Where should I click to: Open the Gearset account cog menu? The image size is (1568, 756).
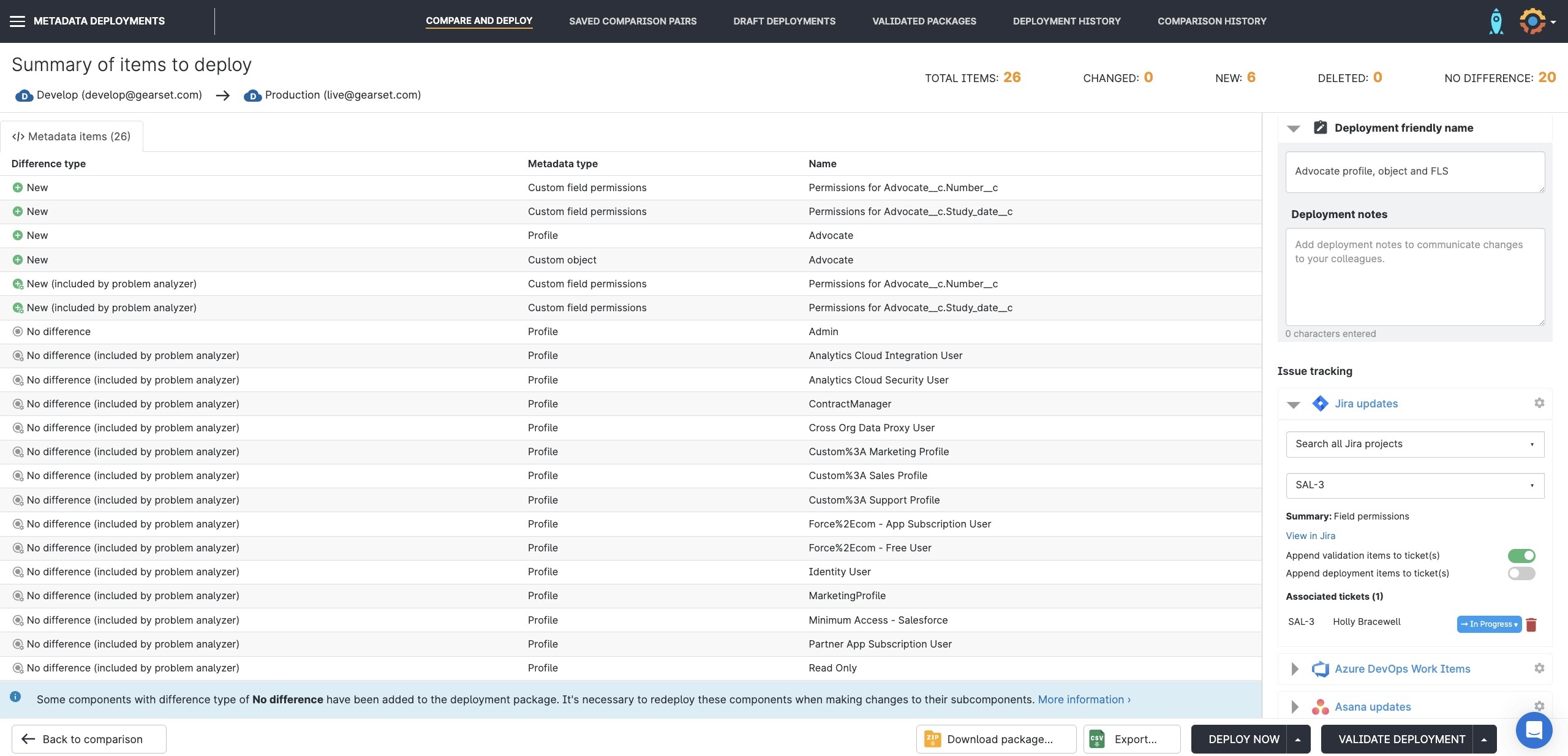(x=1536, y=21)
